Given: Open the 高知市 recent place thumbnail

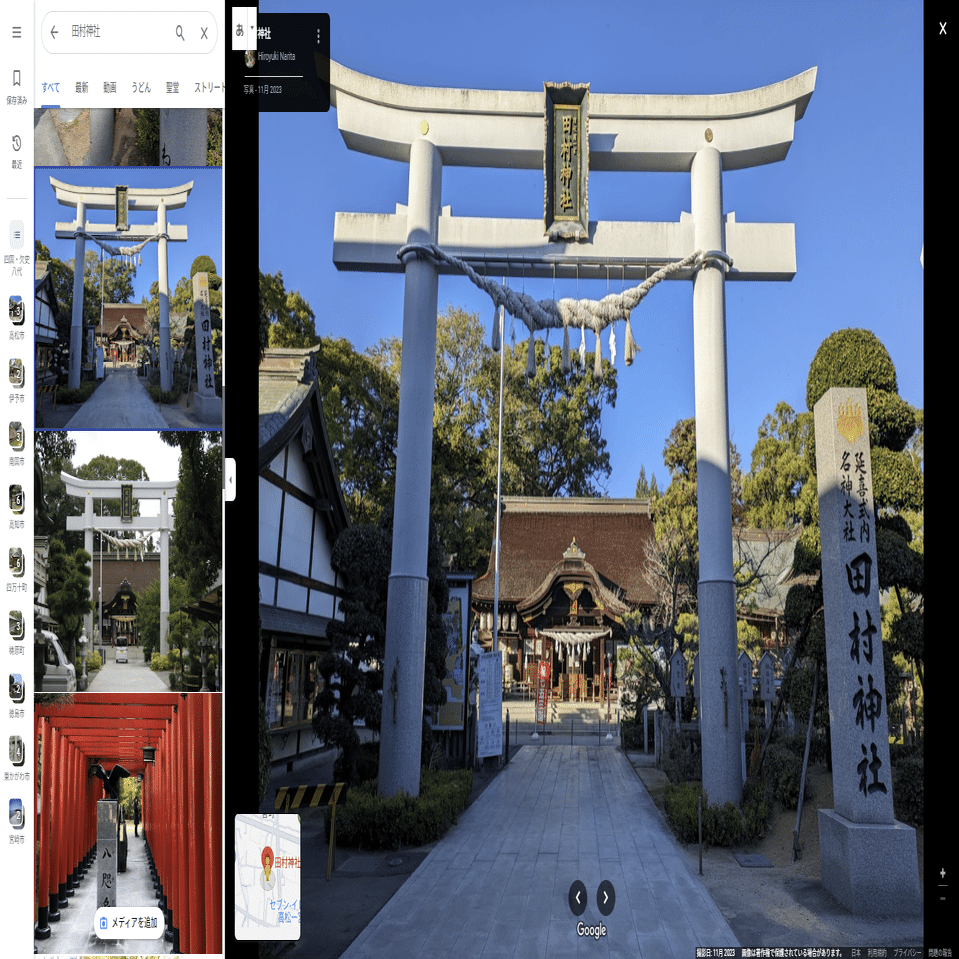Looking at the screenshot, I should pos(17,499).
